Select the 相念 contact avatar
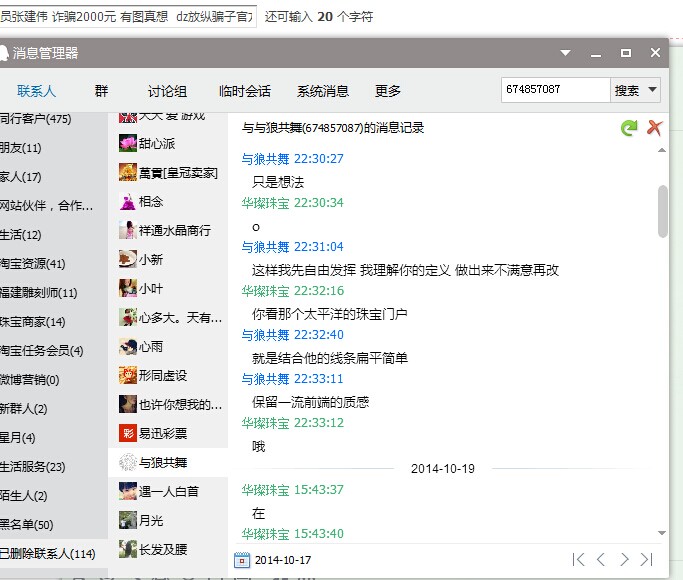The image size is (683, 580). pyautogui.click(x=128, y=202)
